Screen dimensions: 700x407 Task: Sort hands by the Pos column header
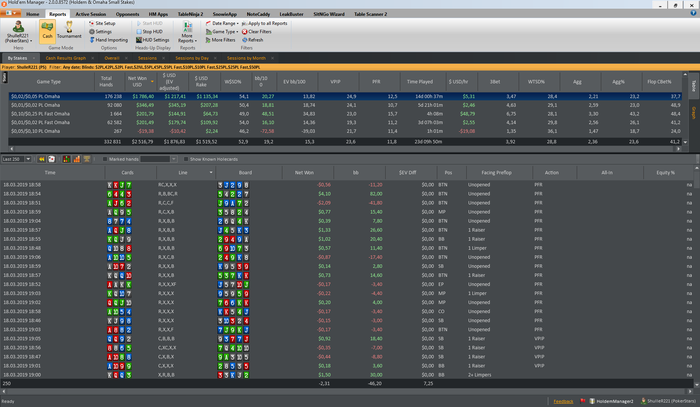pyautogui.click(x=448, y=173)
